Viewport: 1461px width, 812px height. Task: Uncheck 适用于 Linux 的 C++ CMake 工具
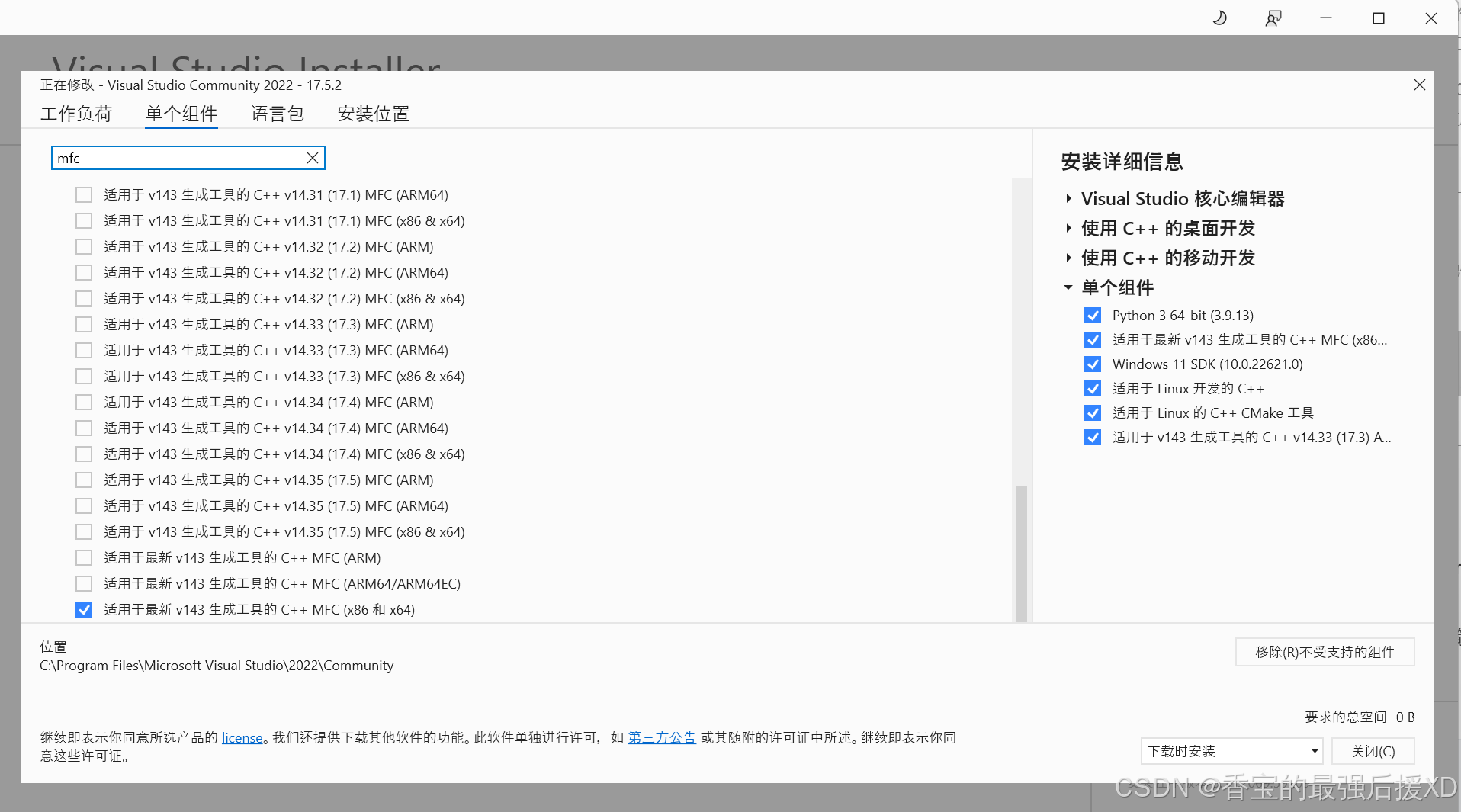point(1093,413)
